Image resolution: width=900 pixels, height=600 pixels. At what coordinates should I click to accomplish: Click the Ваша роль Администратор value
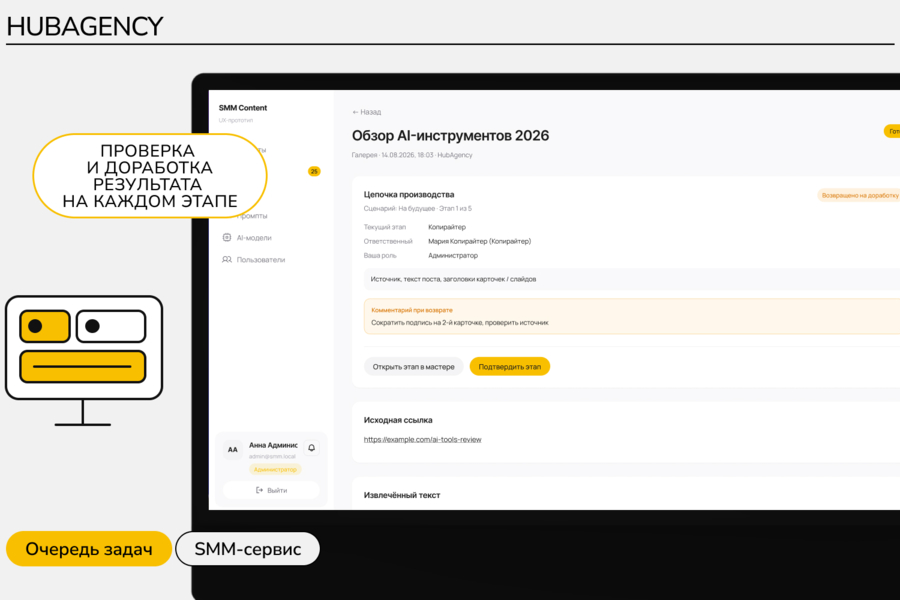[452, 256]
